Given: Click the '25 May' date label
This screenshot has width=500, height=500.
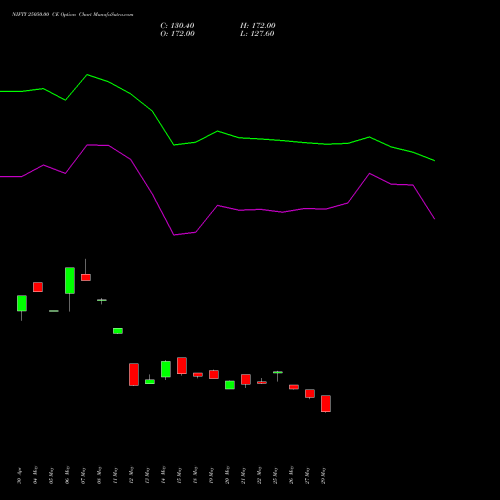Looking at the screenshot, I should coord(276,475).
